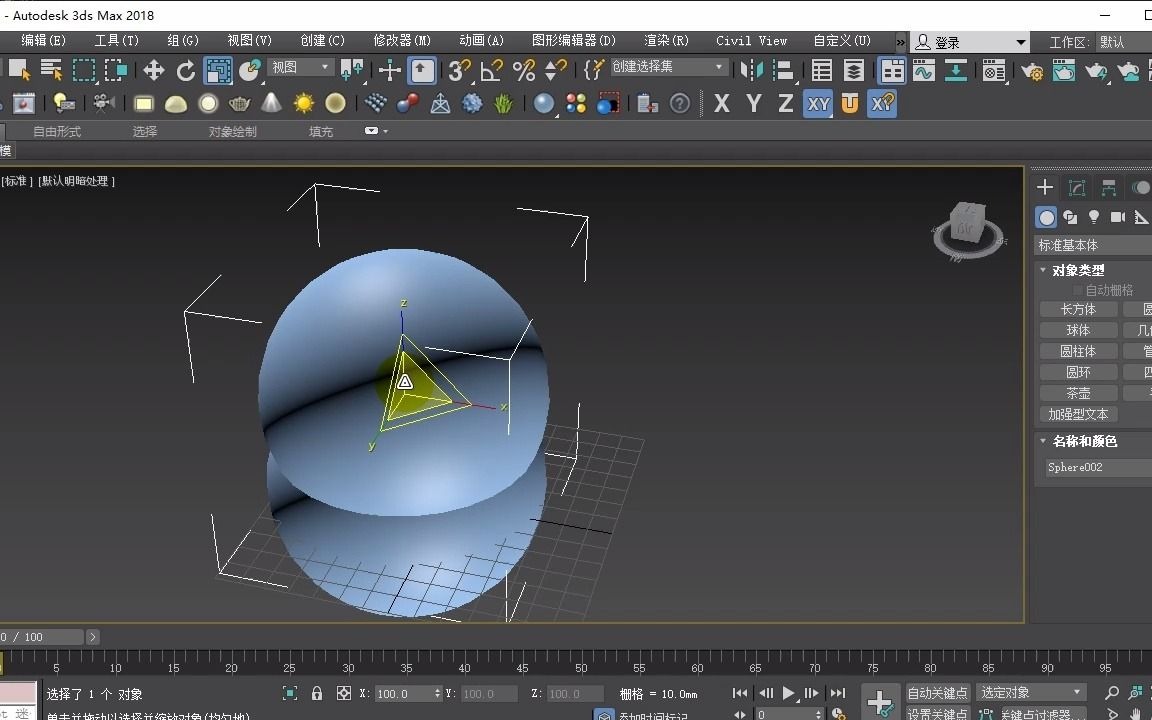Screen dimensions: 1152x720
Task: Open the 渲染 menu
Action: pos(664,41)
